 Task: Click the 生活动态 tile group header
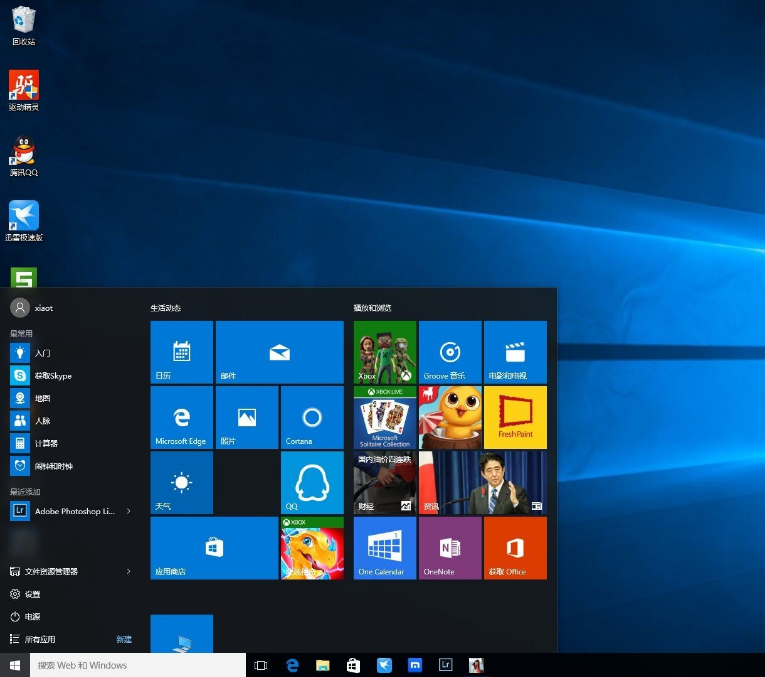pyautogui.click(x=165, y=308)
